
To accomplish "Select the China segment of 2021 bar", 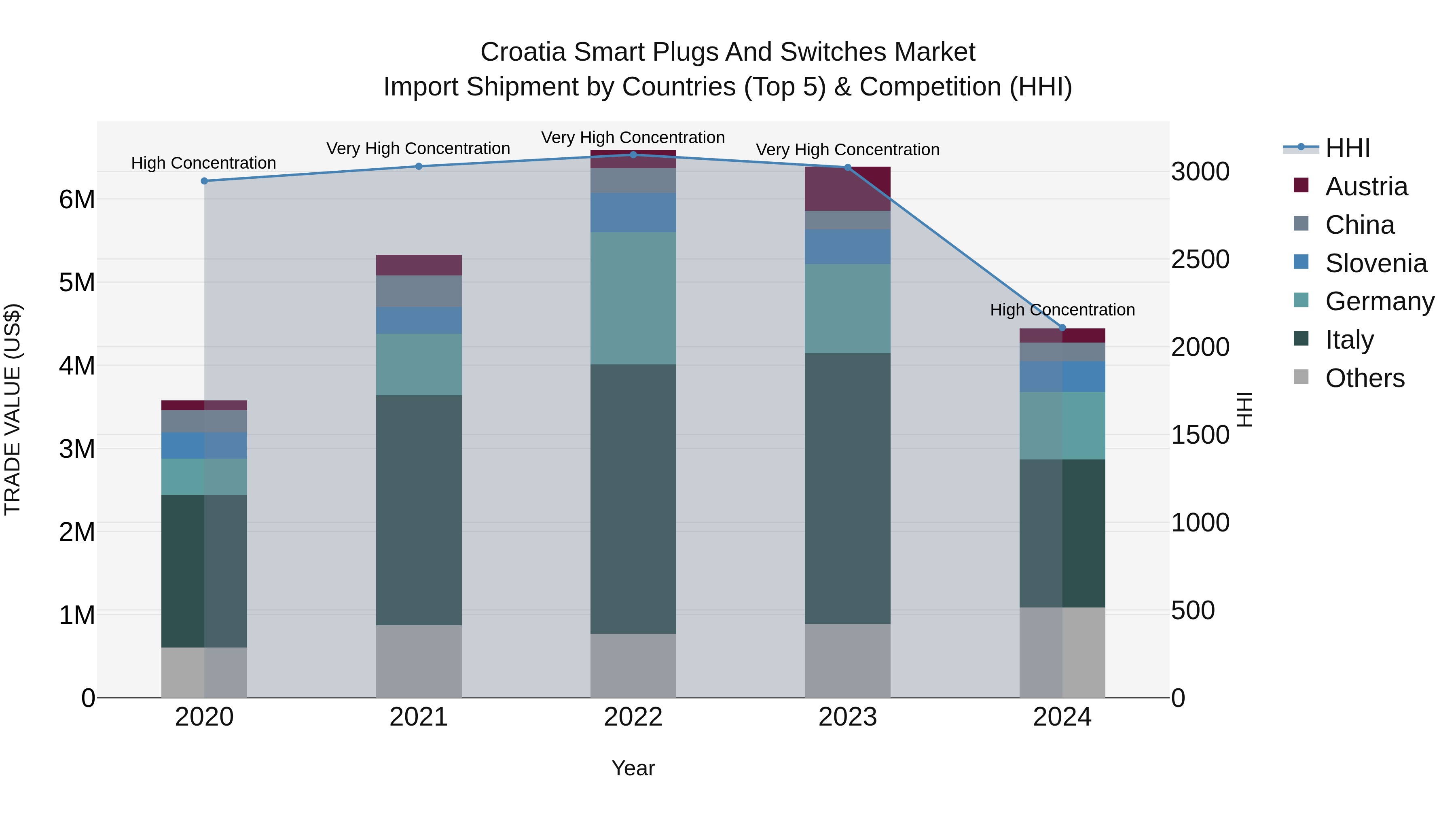I will pos(419,292).
